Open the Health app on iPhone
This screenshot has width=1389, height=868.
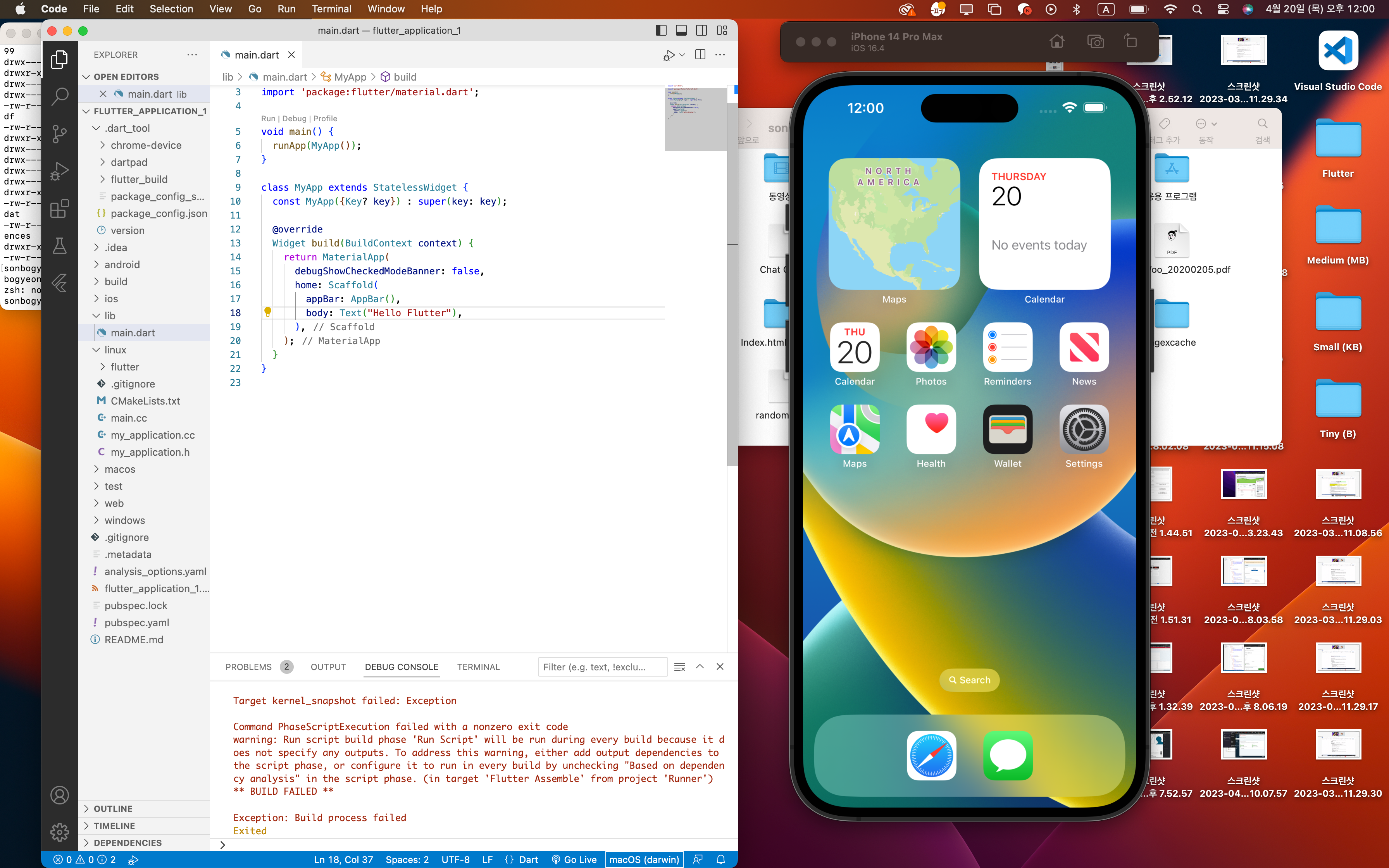pyautogui.click(x=931, y=429)
